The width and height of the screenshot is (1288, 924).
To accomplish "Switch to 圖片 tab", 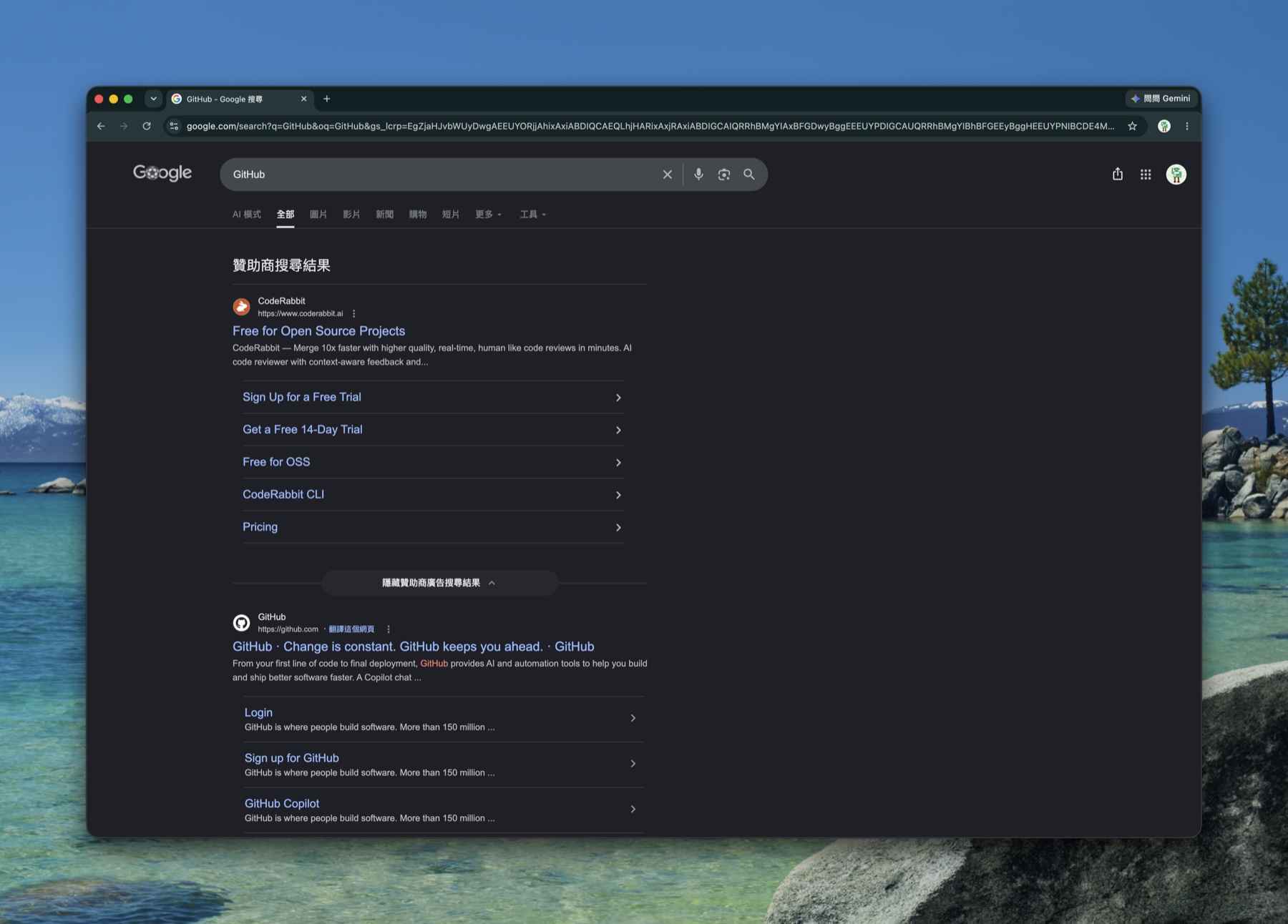I will [x=318, y=215].
